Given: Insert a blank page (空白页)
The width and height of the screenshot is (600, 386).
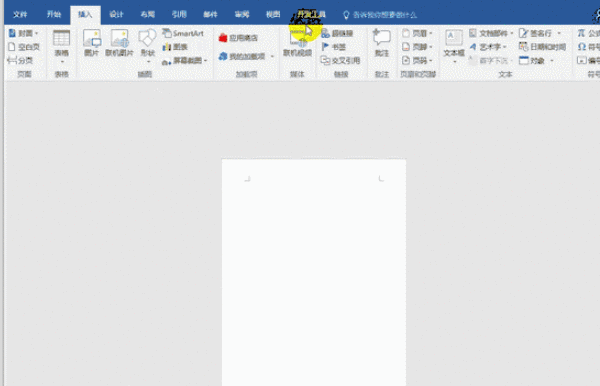Looking at the screenshot, I should coord(24,47).
